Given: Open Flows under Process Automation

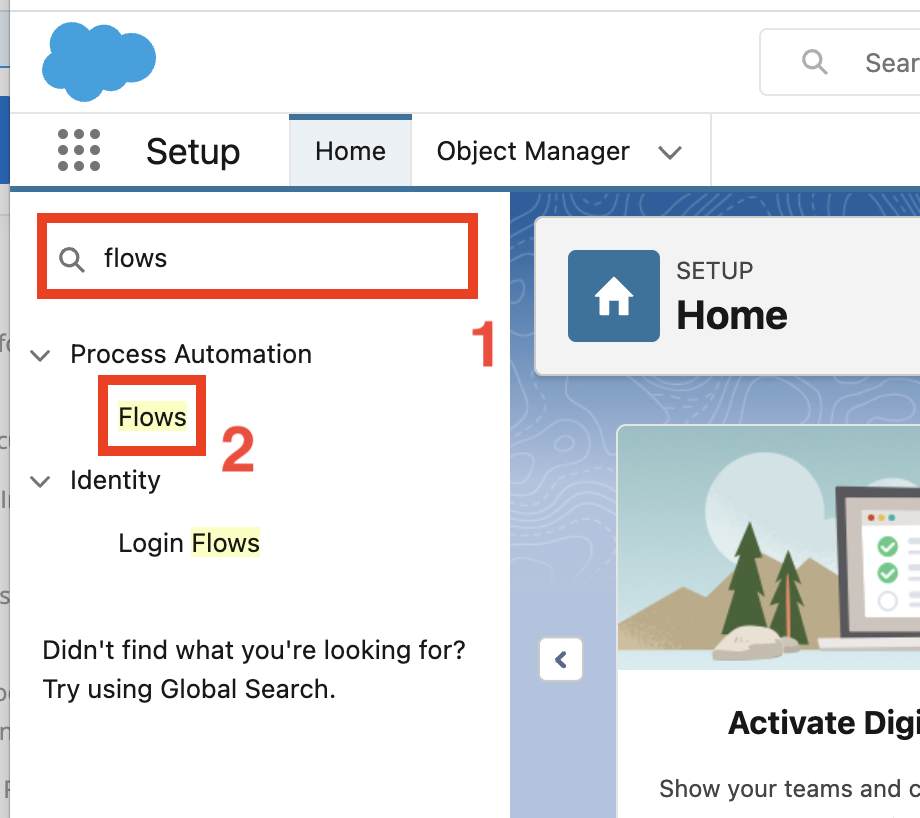Looking at the screenshot, I should [x=153, y=417].
